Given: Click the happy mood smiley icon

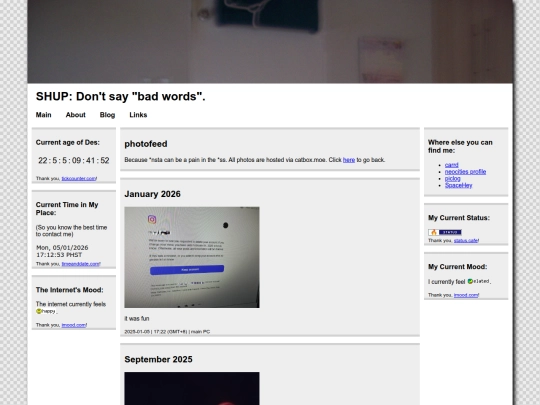Looking at the screenshot, I should [39, 311].
